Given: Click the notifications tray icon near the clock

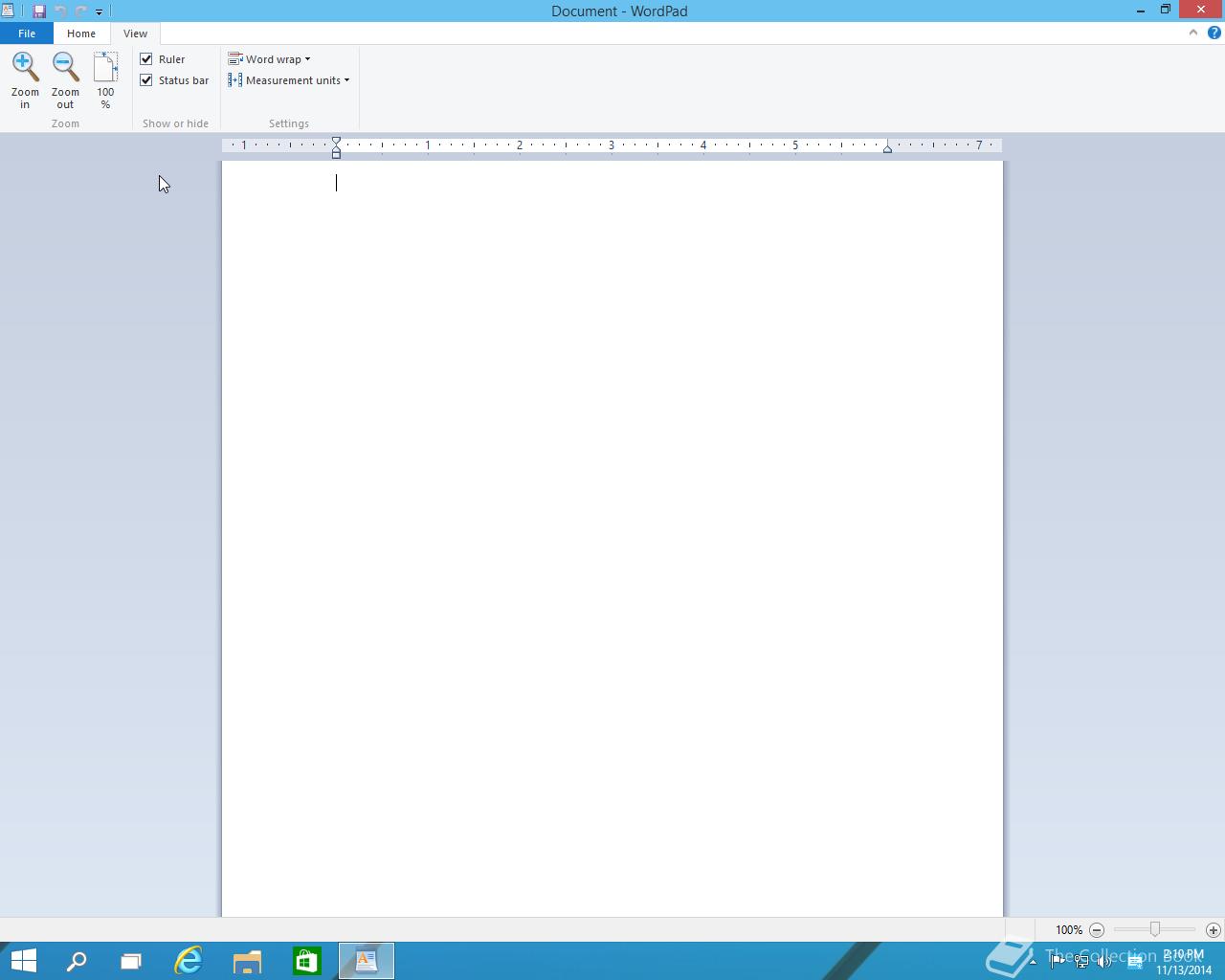Looking at the screenshot, I should click(x=1135, y=962).
